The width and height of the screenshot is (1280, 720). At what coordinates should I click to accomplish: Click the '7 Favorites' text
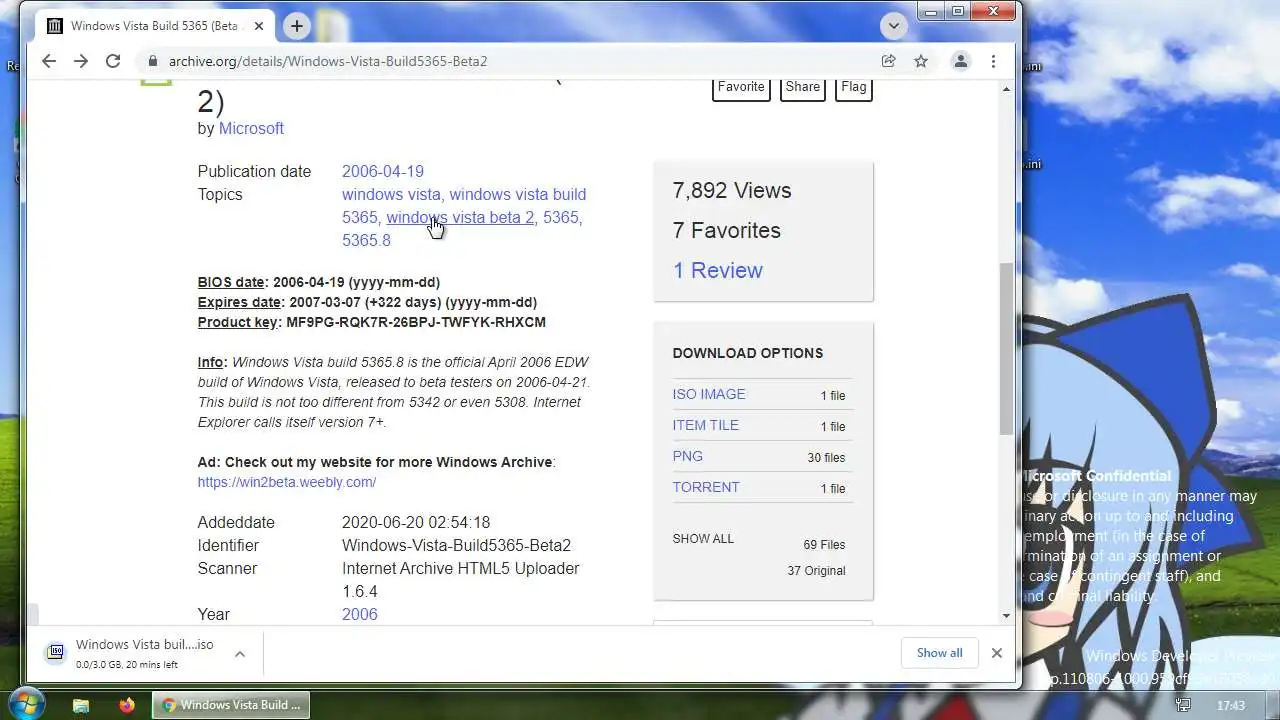[x=726, y=230]
